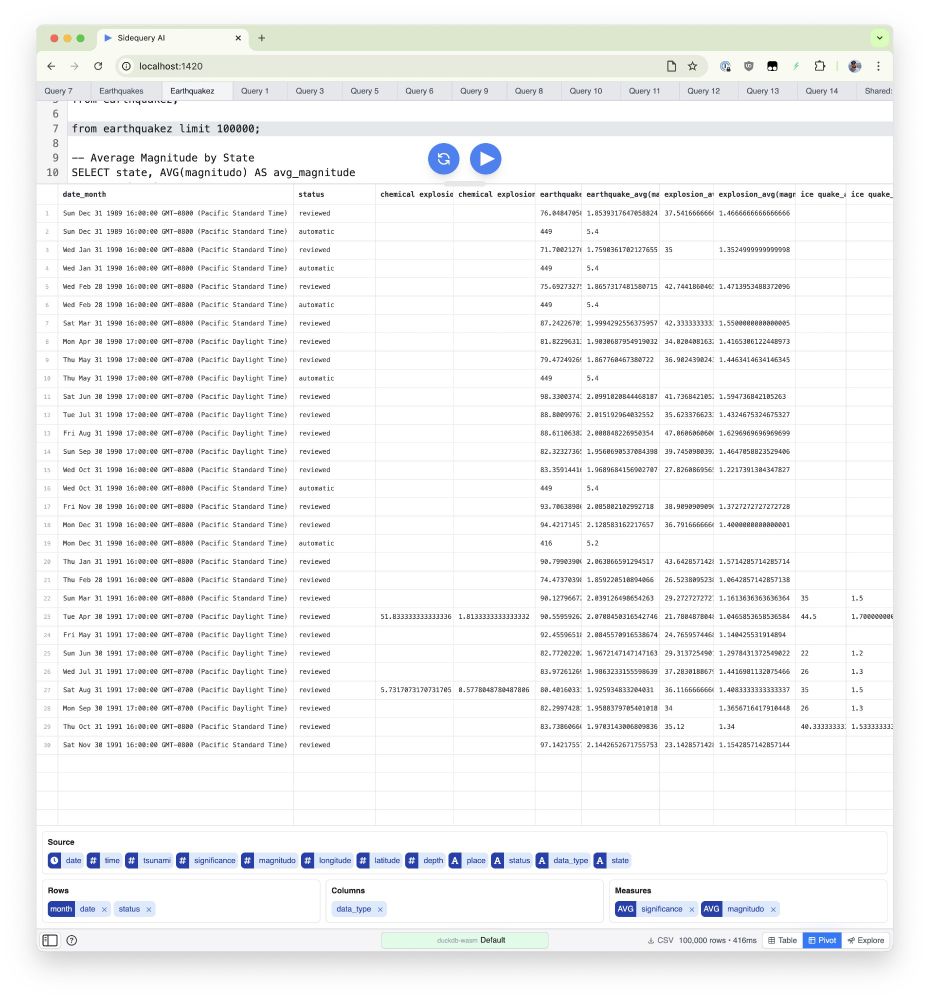Pick the longitude source field chip
This screenshot has width=929, height=1000.
327,860
